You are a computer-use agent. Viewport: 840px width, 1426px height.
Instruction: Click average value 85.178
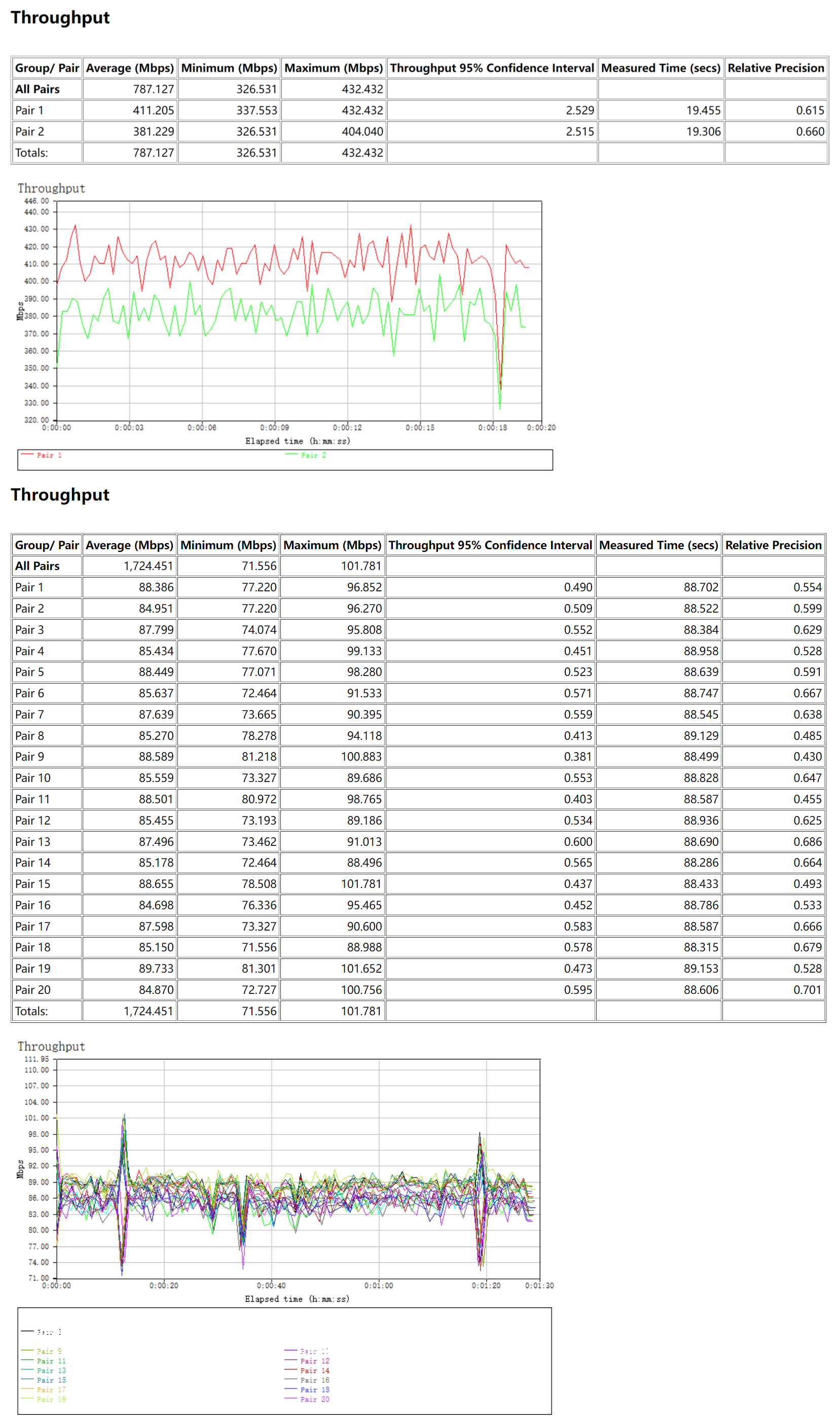(130, 863)
